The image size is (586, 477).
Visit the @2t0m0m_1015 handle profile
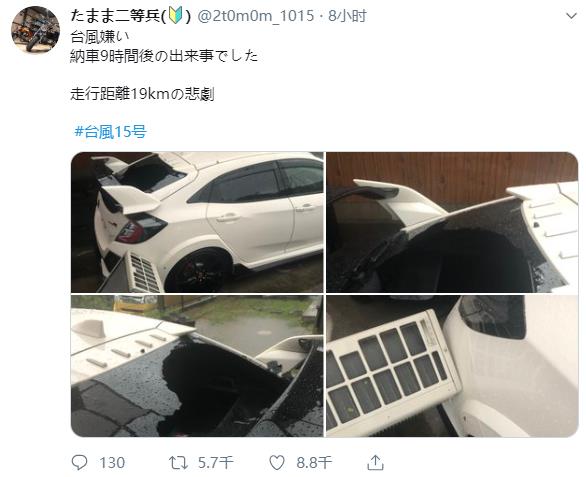tap(255, 16)
